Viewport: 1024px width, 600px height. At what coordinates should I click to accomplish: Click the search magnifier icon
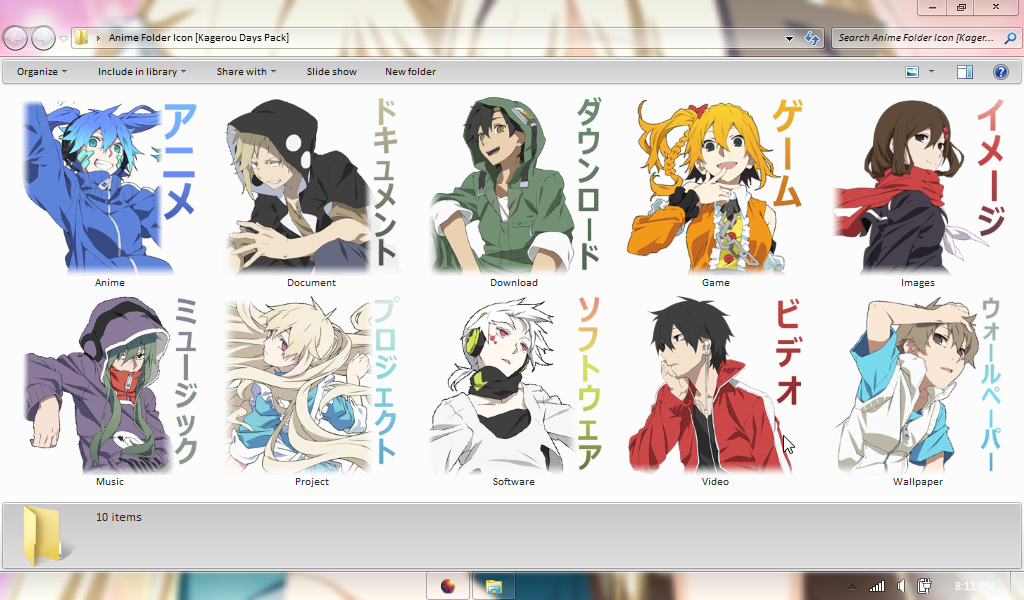[x=1010, y=38]
